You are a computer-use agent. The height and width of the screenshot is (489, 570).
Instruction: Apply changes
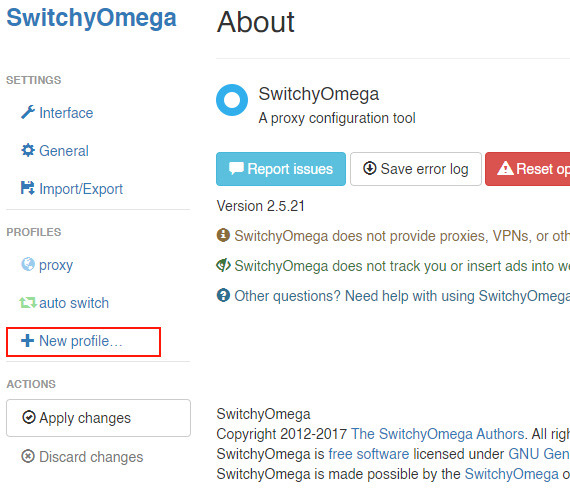(99, 418)
